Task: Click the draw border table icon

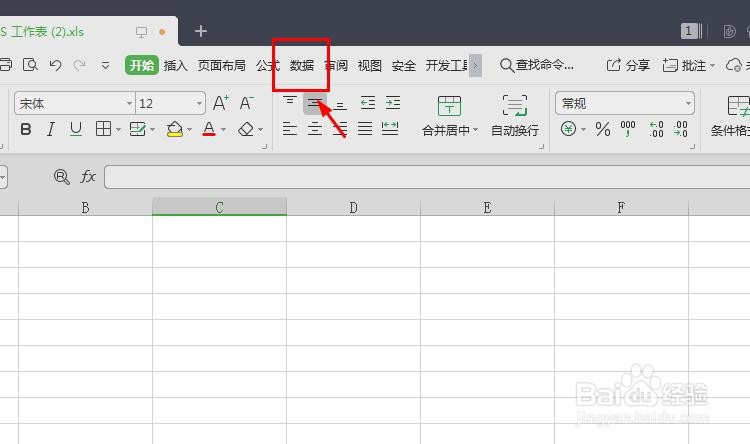Action: coord(138,129)
